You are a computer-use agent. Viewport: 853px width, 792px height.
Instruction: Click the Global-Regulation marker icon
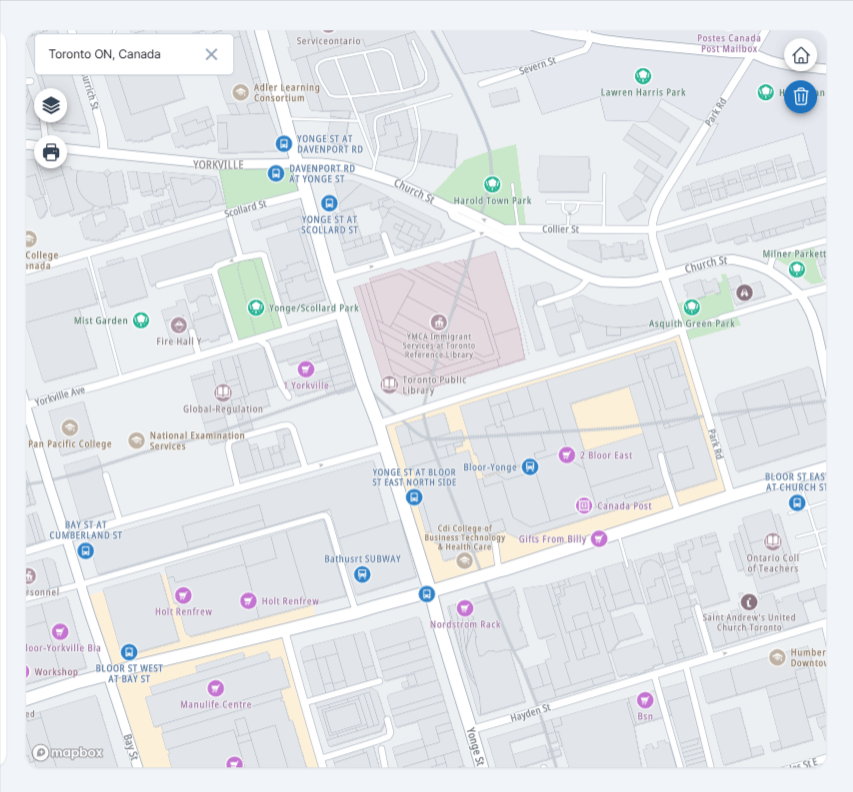point(222,392)
